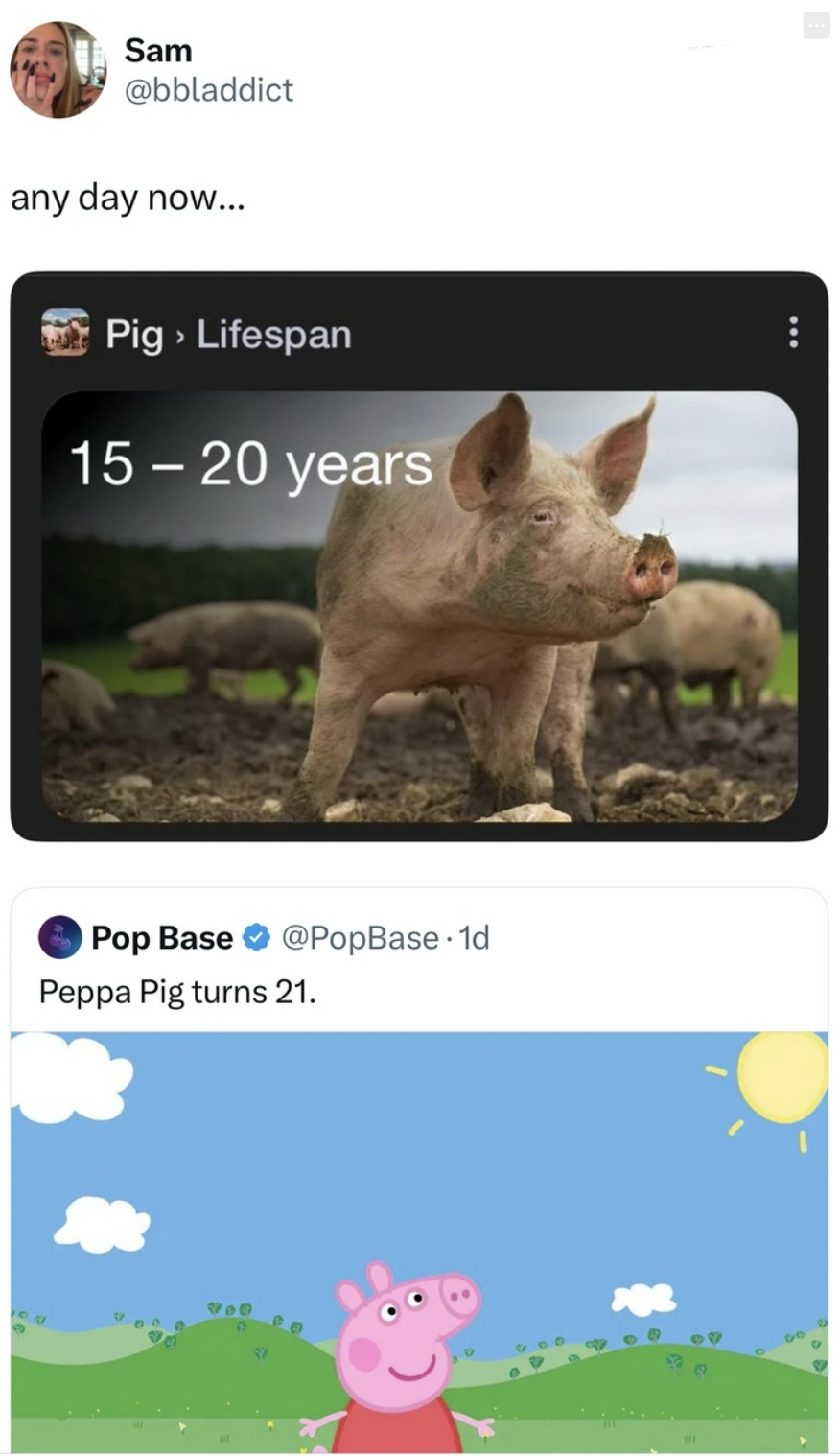This screenshot has width=840, height=1456.
Task: Click the 1d timestamp on quoted tweet
Action: pyautogui.click(x=475, y=937)
